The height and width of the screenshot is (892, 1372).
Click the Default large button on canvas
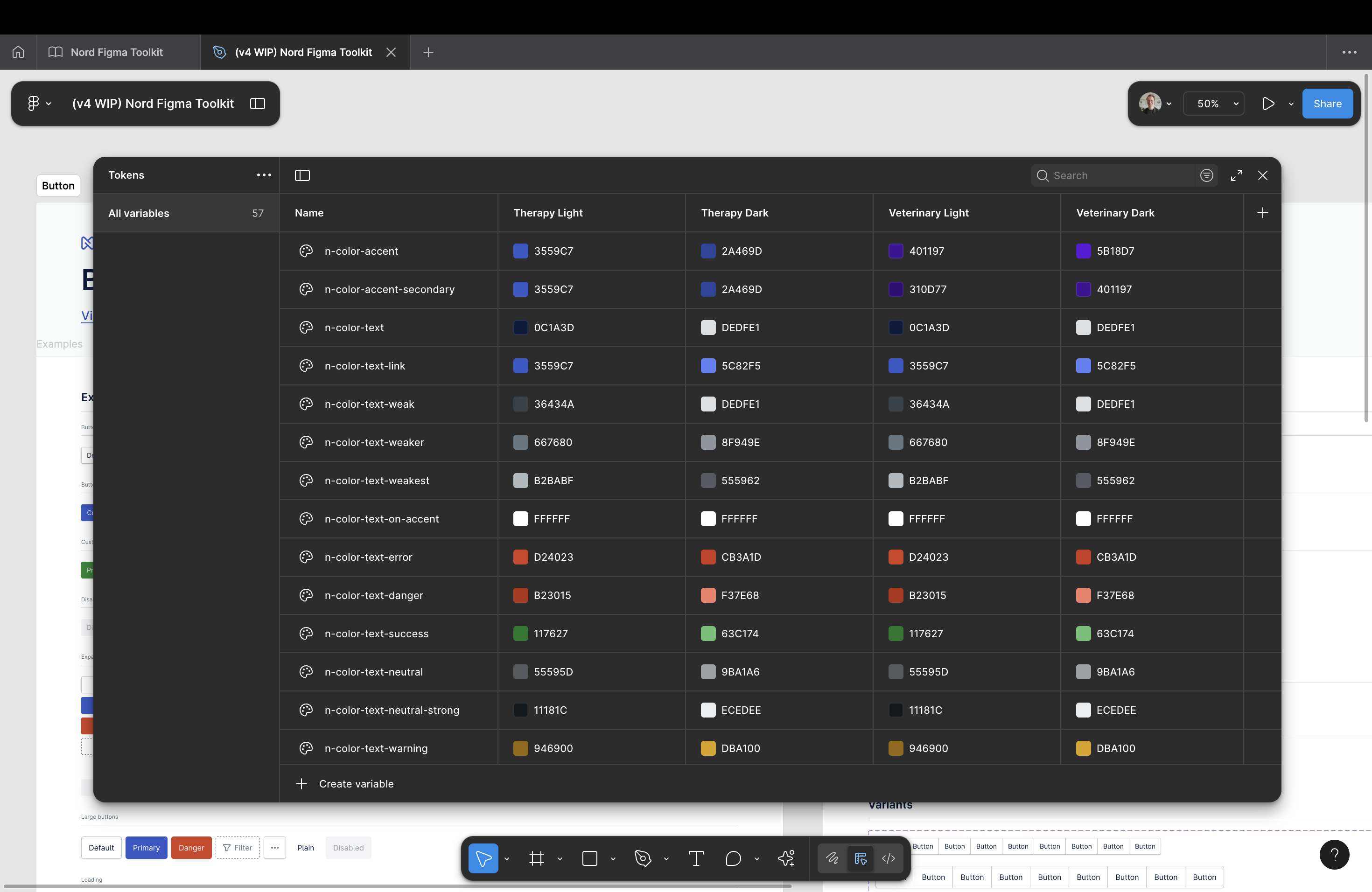point(101,848)
